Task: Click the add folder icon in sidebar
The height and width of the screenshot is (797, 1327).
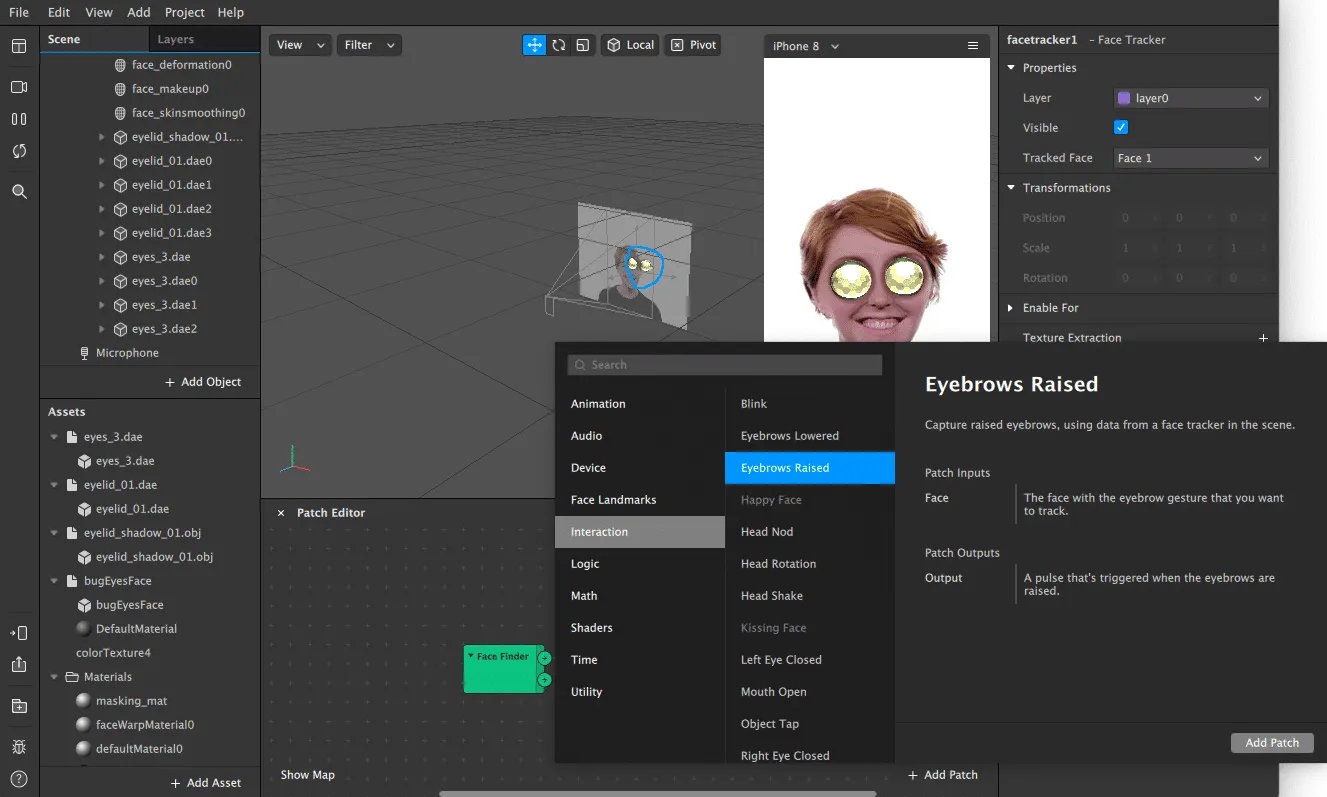Action: [x=19, y=706]
